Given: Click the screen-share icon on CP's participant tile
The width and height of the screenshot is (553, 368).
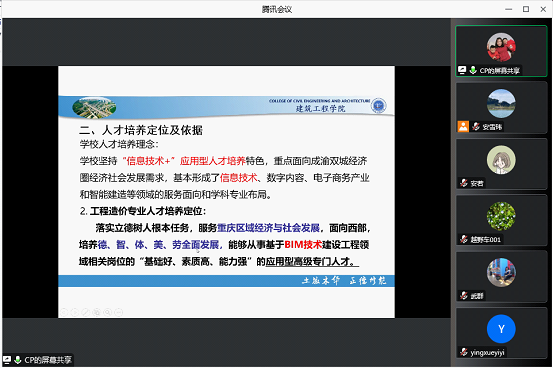Looking at the screenshot, I should tap(462, 70).
